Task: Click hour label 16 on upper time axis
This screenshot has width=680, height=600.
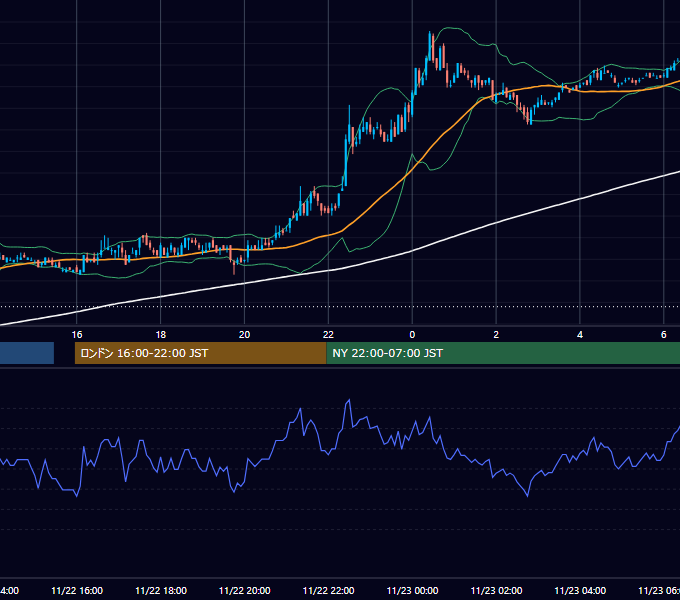Action: pyautogui.click(x=77, y=335)
